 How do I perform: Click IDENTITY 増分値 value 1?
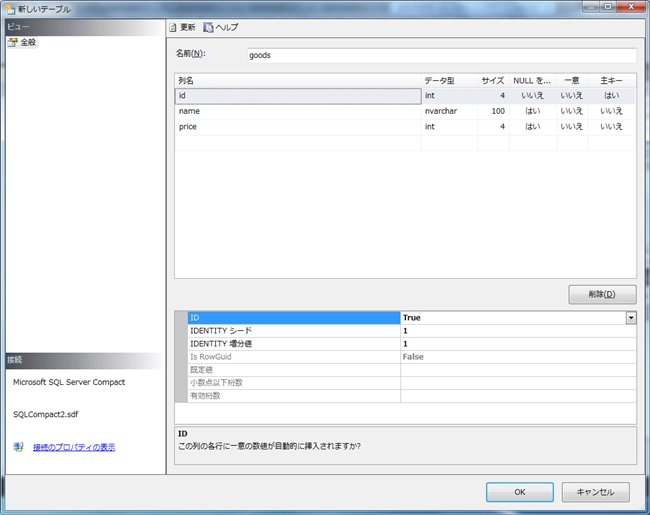[518, 344]
